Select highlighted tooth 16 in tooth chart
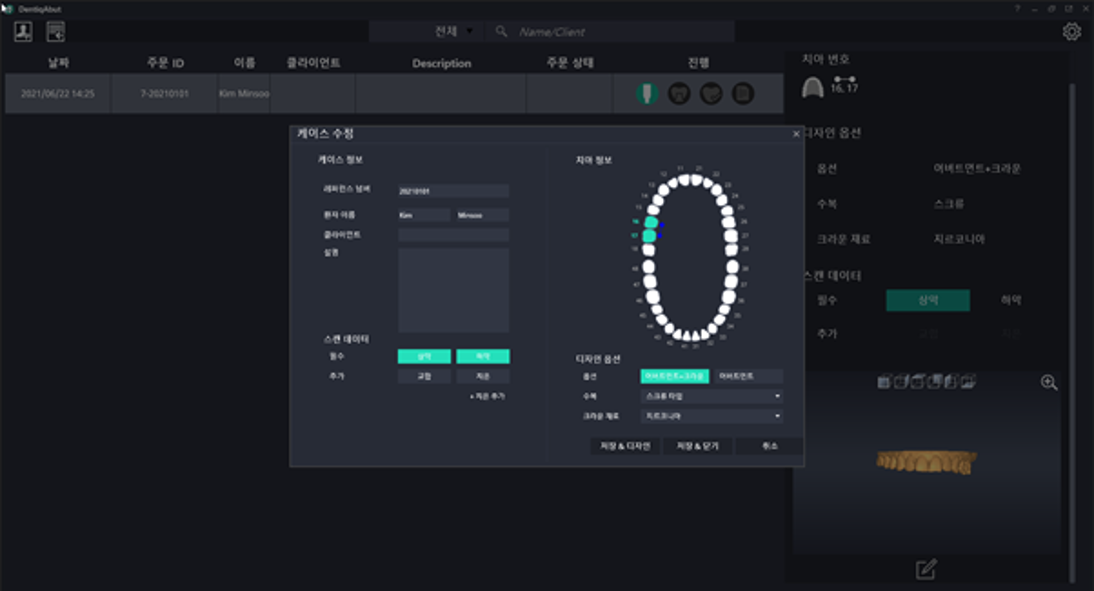 click(651, 222)
